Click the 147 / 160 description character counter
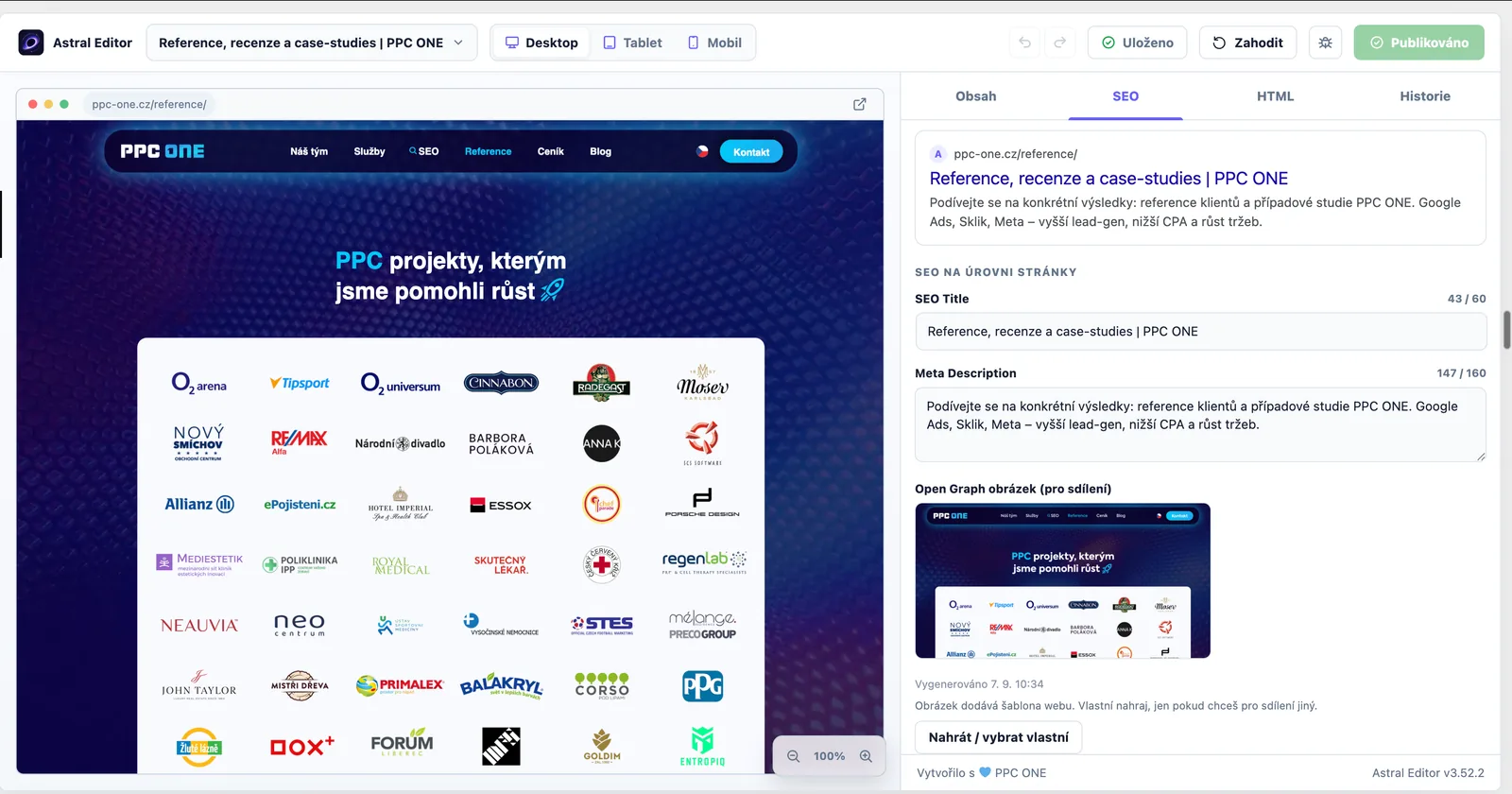1512x794 pixels. point(1461,373)
